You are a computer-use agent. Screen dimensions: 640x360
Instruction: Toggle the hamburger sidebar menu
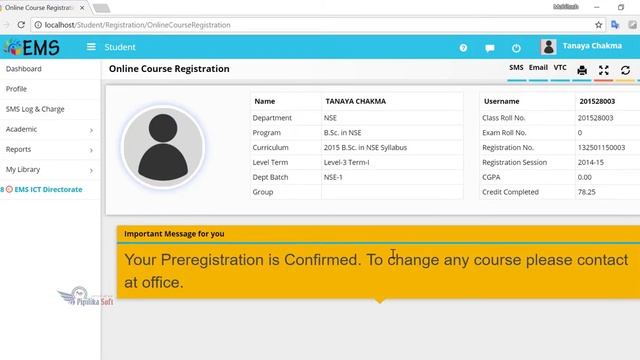tap(91, 47)
